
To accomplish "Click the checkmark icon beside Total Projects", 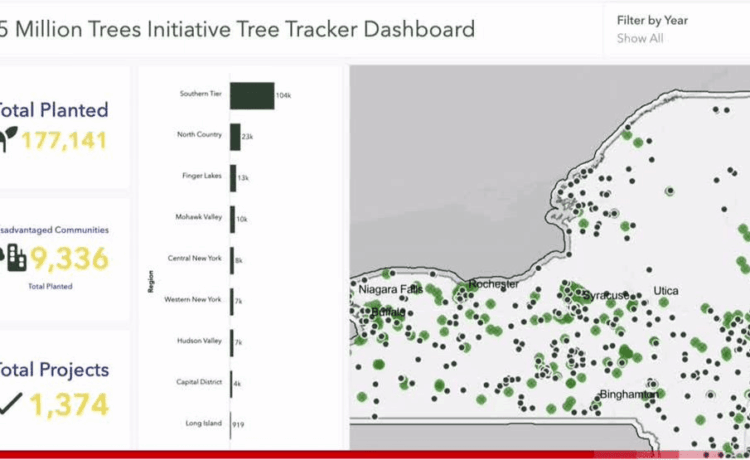I will [x=10, y=403].
